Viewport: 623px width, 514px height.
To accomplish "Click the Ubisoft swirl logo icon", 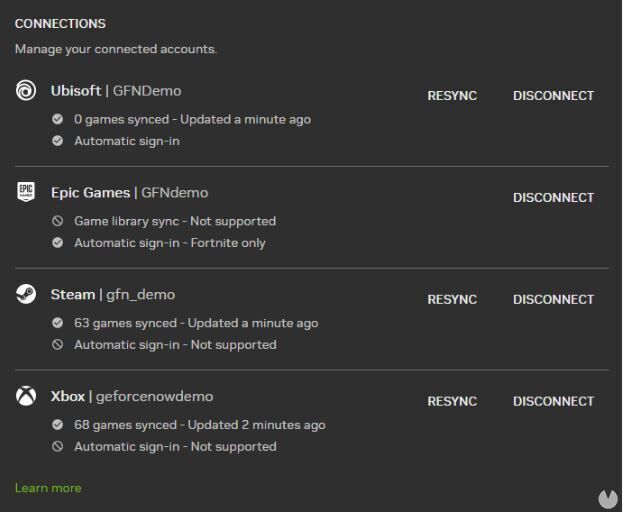I will click(x=26, y=90).
